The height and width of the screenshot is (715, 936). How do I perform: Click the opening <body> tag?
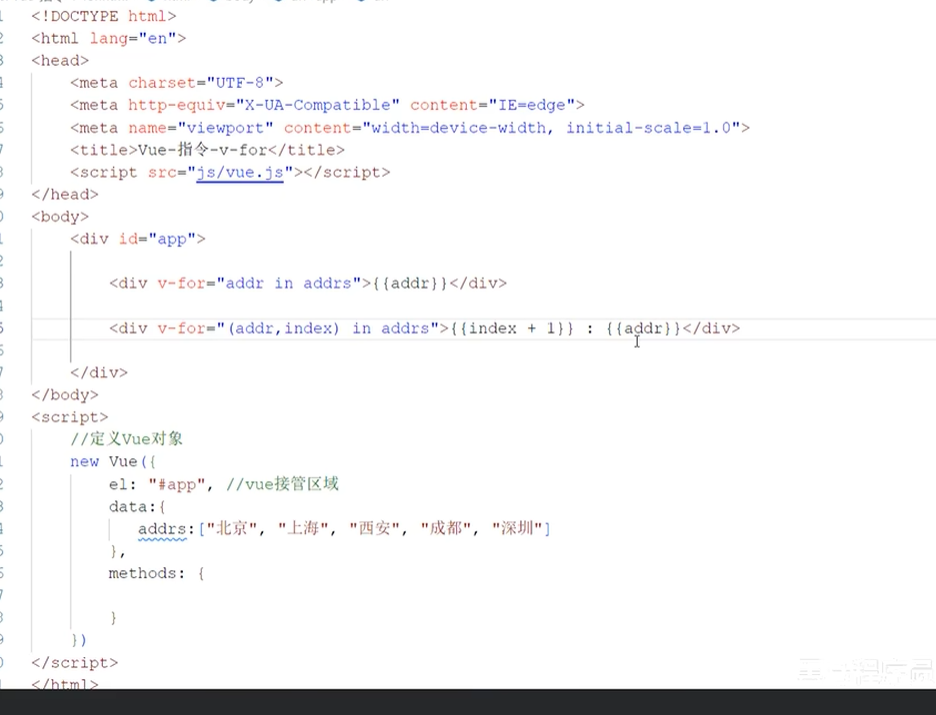coord(60,217)
